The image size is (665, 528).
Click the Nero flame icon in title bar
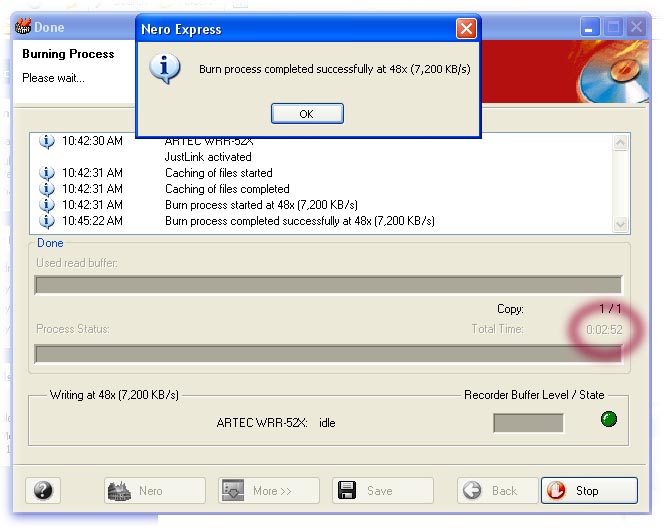tap(23, 27)
